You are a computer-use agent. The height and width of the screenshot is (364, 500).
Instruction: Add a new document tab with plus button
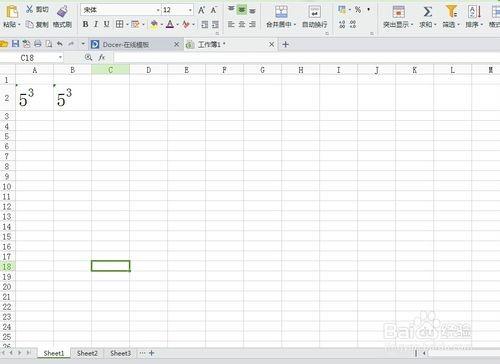[x=285, y=44]
